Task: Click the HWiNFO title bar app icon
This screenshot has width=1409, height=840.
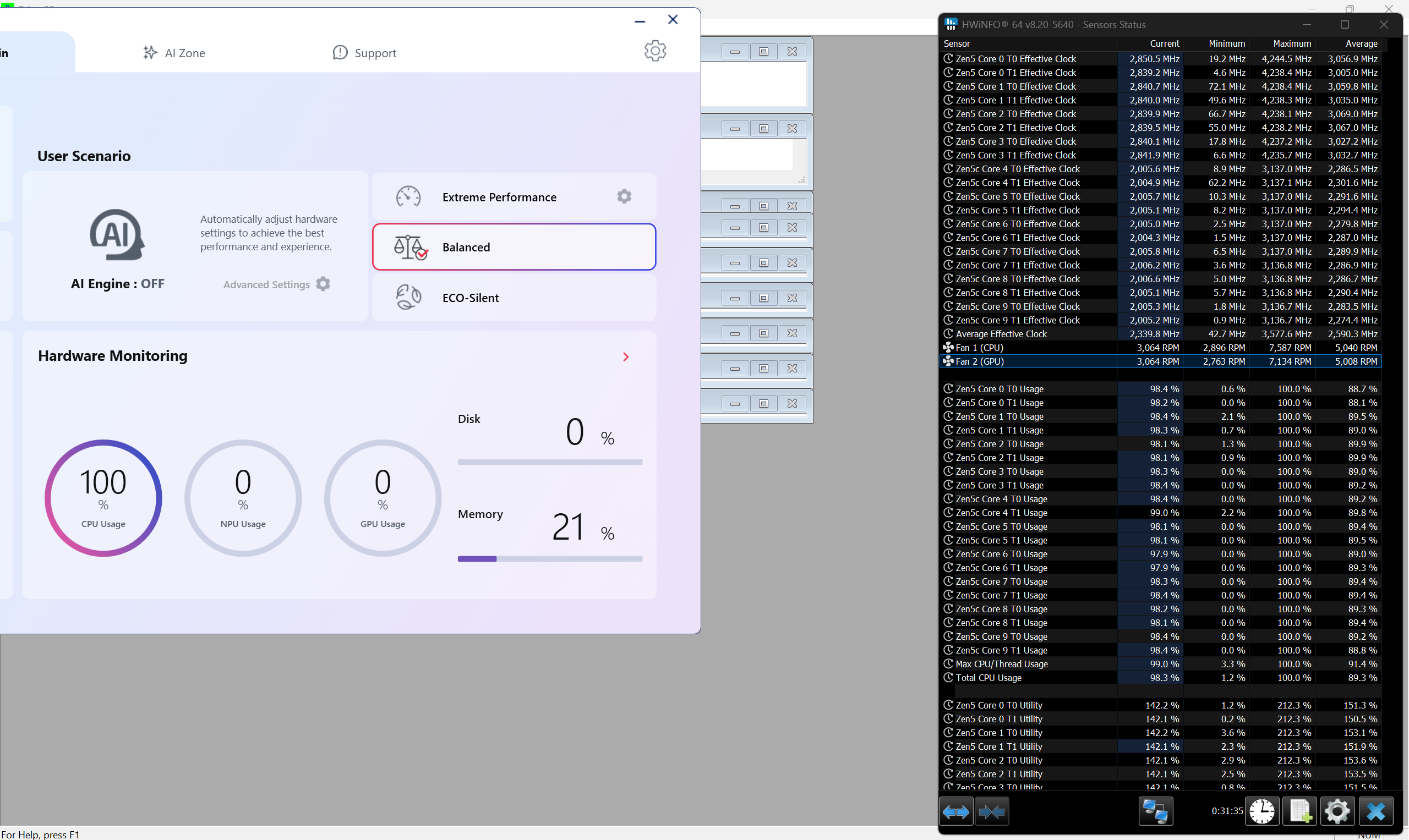Action: coord(952,24)
